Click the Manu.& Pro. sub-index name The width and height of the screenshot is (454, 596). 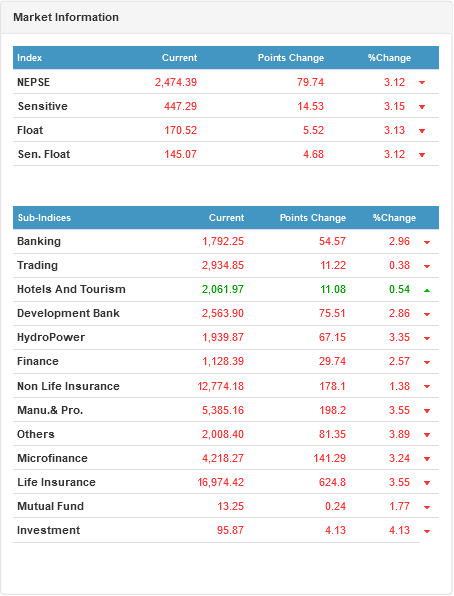[50, 410]
